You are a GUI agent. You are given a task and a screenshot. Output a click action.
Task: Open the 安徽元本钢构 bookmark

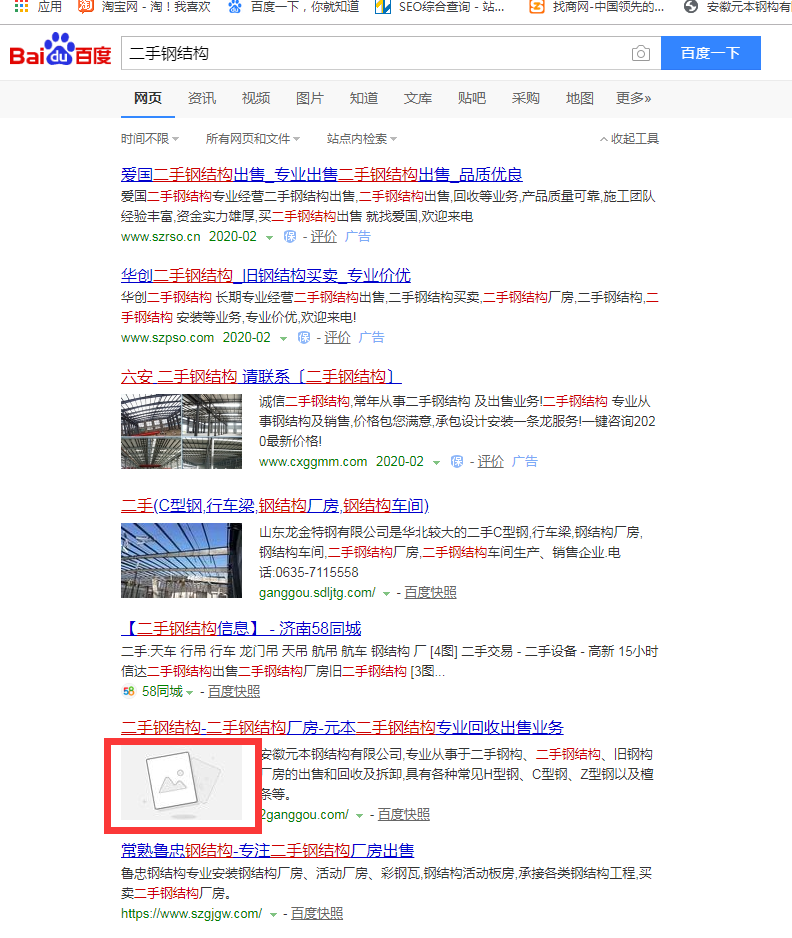(738, 7)
